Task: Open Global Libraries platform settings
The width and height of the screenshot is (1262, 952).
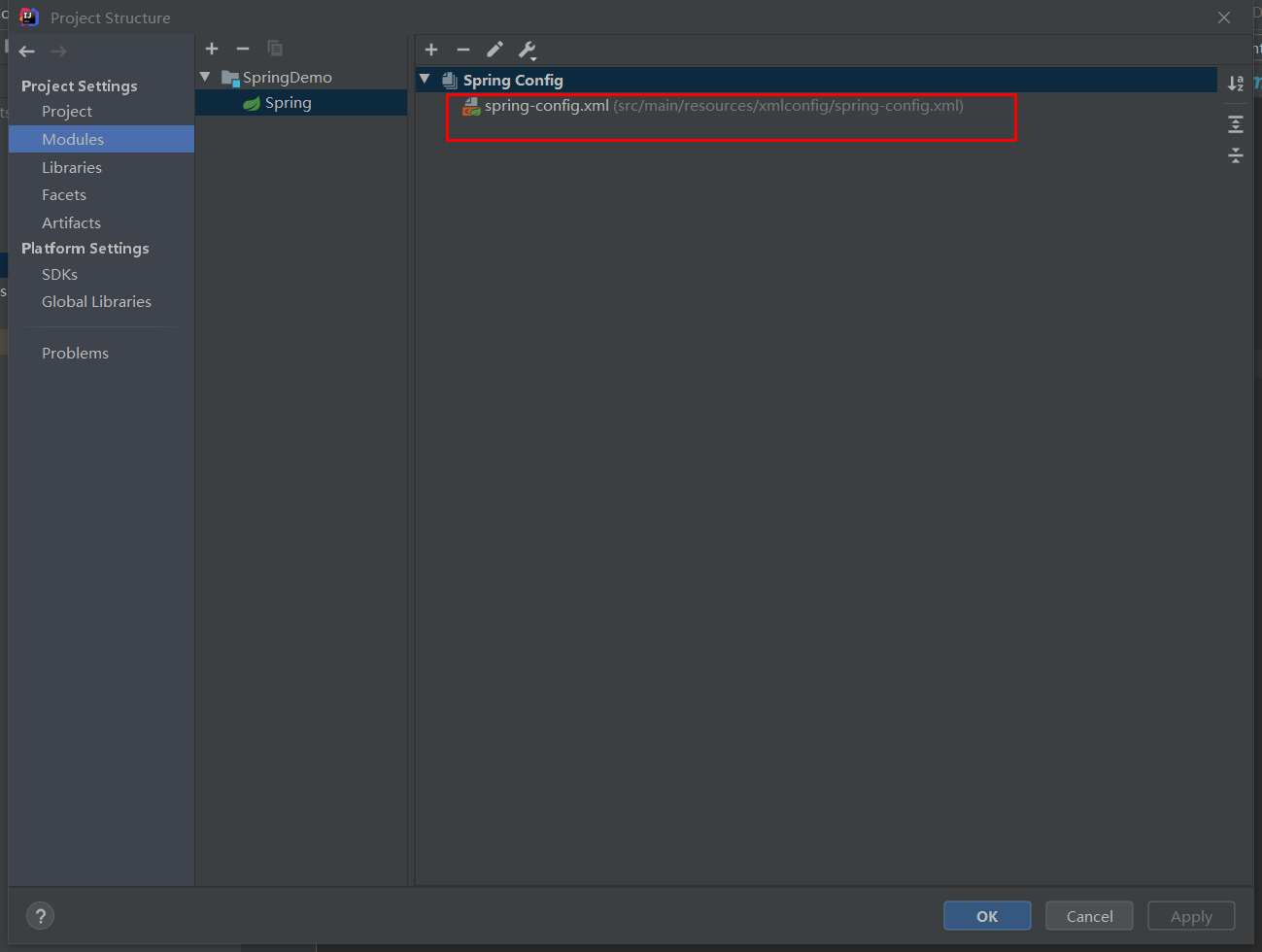Action: [96, 302]
